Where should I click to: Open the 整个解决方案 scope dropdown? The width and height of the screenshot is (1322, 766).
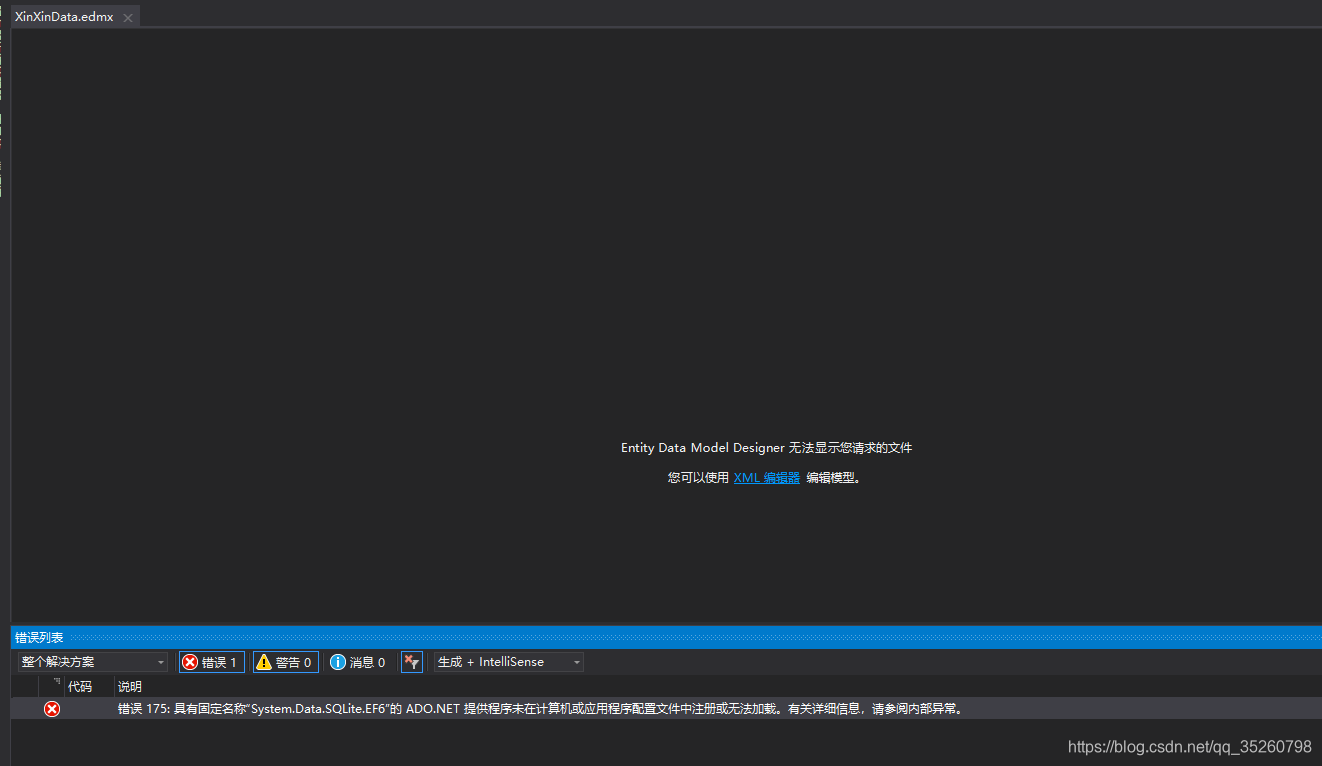point(93,662)
